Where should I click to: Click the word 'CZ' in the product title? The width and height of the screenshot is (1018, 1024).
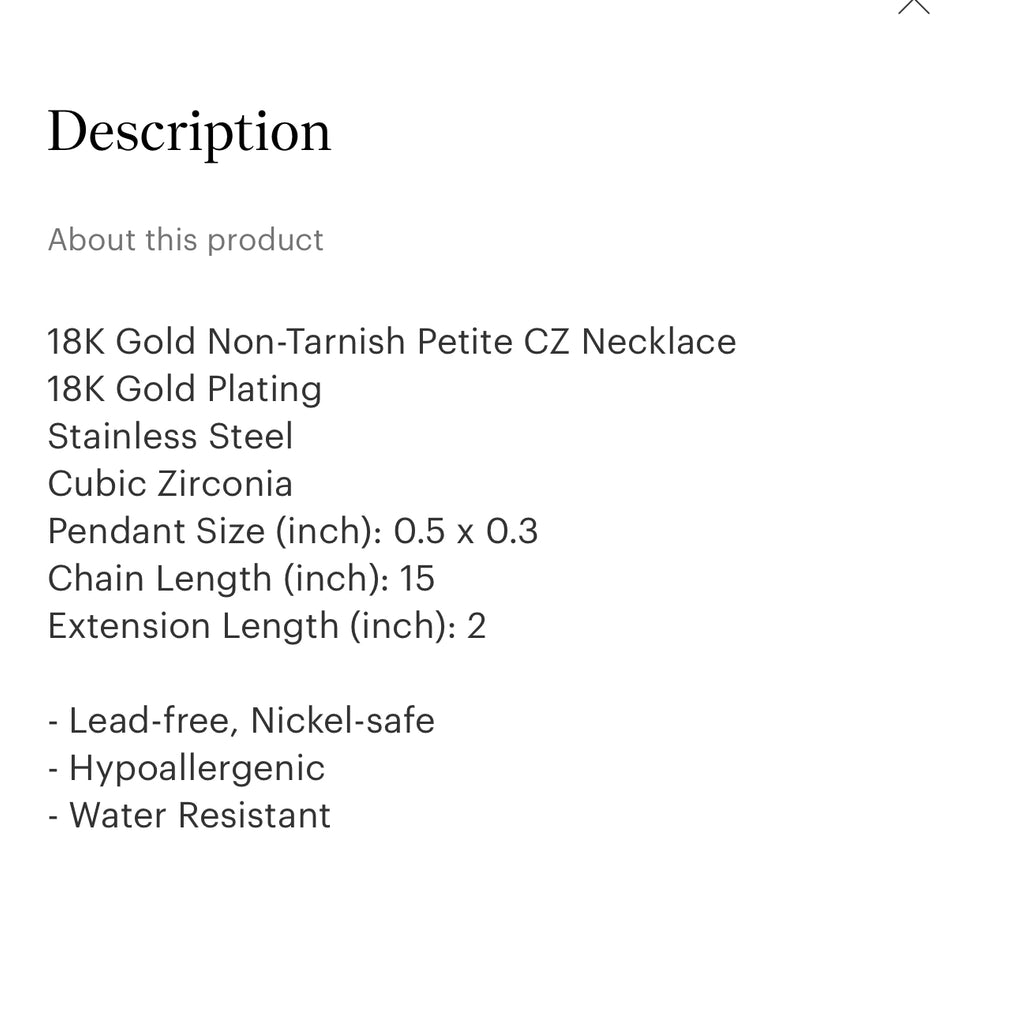click(x=547, y=342)
